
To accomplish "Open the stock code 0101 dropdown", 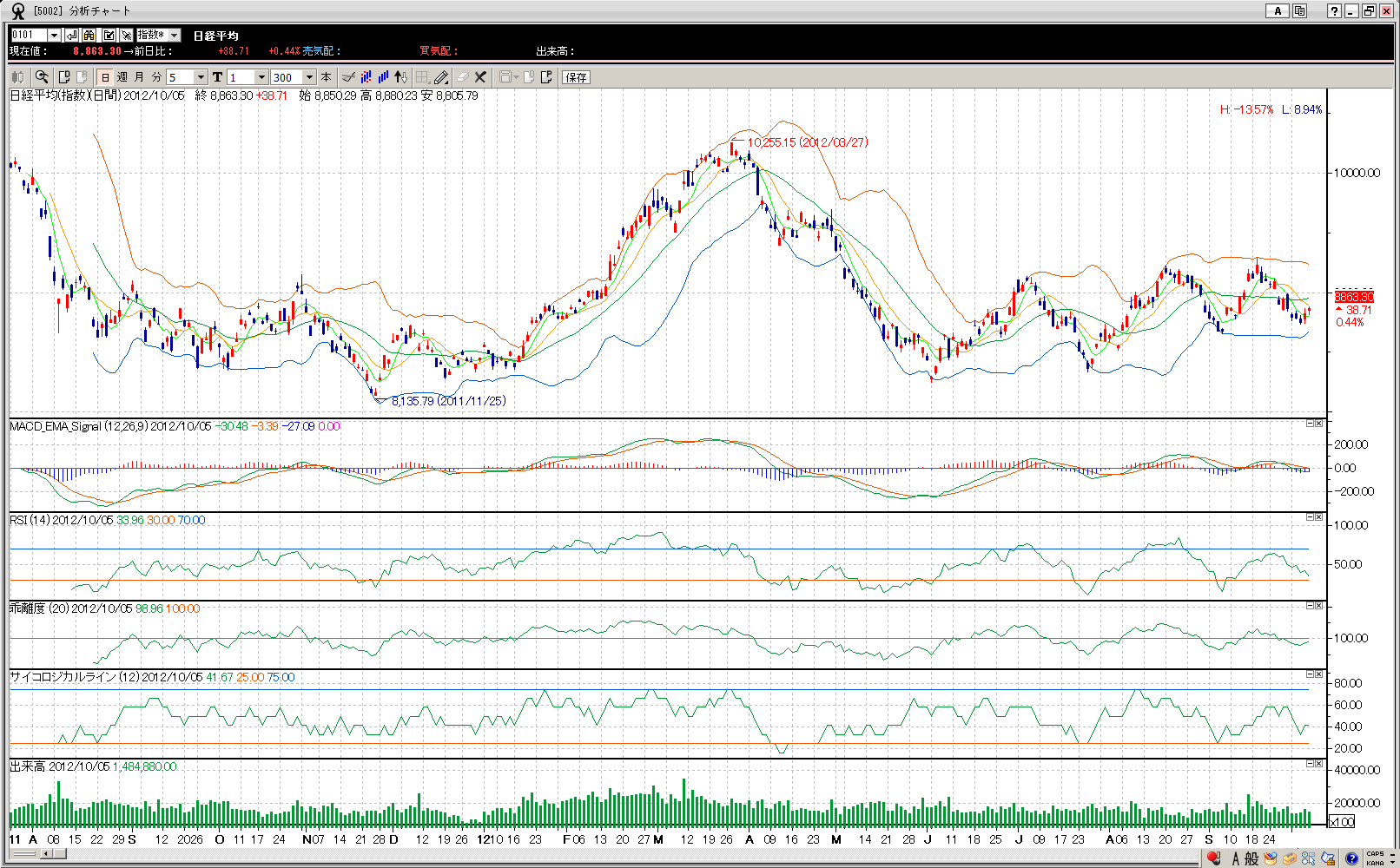I will click(54, 36).
